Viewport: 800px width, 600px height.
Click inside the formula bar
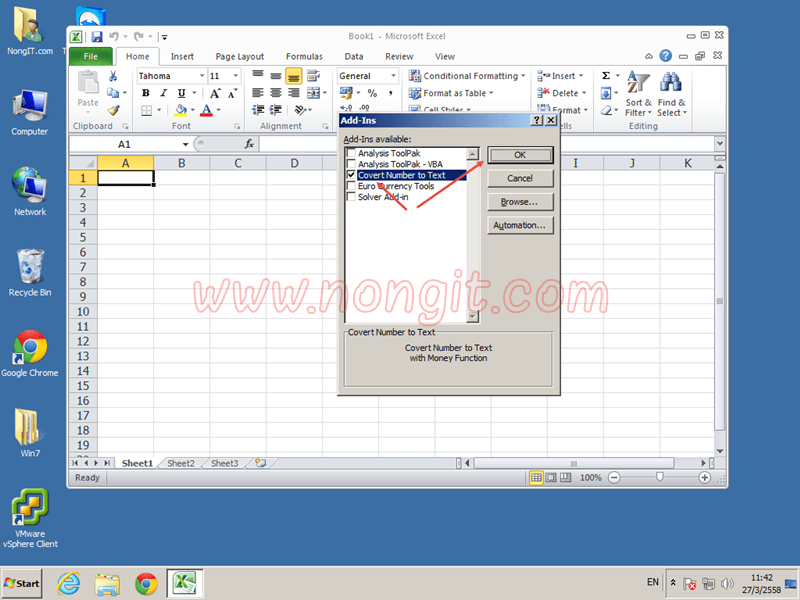point(300,143)
